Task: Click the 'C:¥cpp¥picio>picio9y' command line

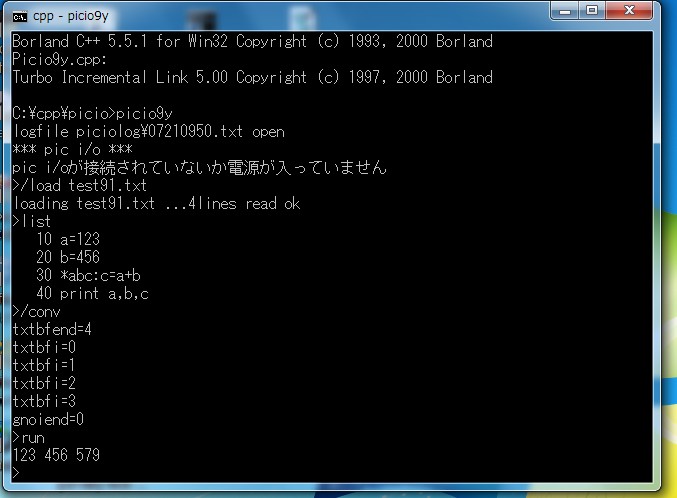Action: pyautogui.click(x=92, y=114)
